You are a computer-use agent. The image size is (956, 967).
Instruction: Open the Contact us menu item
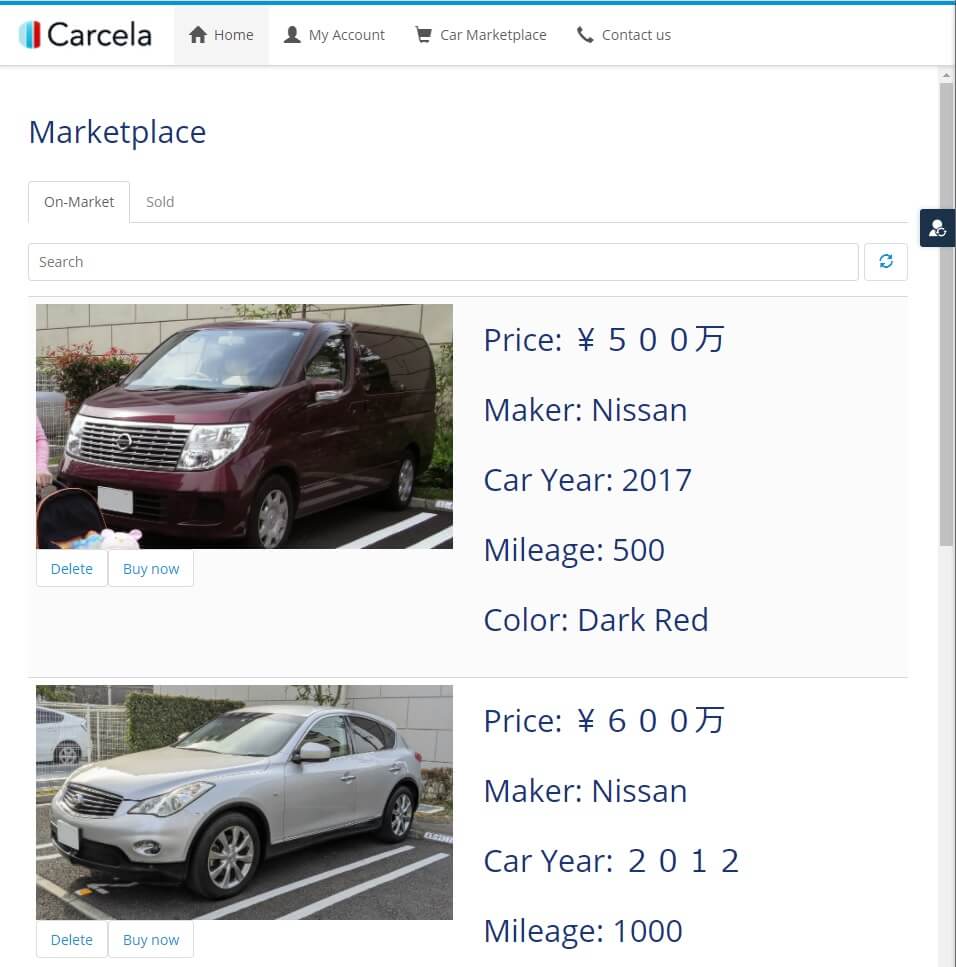pyautogui.click(x=624, y=35)
